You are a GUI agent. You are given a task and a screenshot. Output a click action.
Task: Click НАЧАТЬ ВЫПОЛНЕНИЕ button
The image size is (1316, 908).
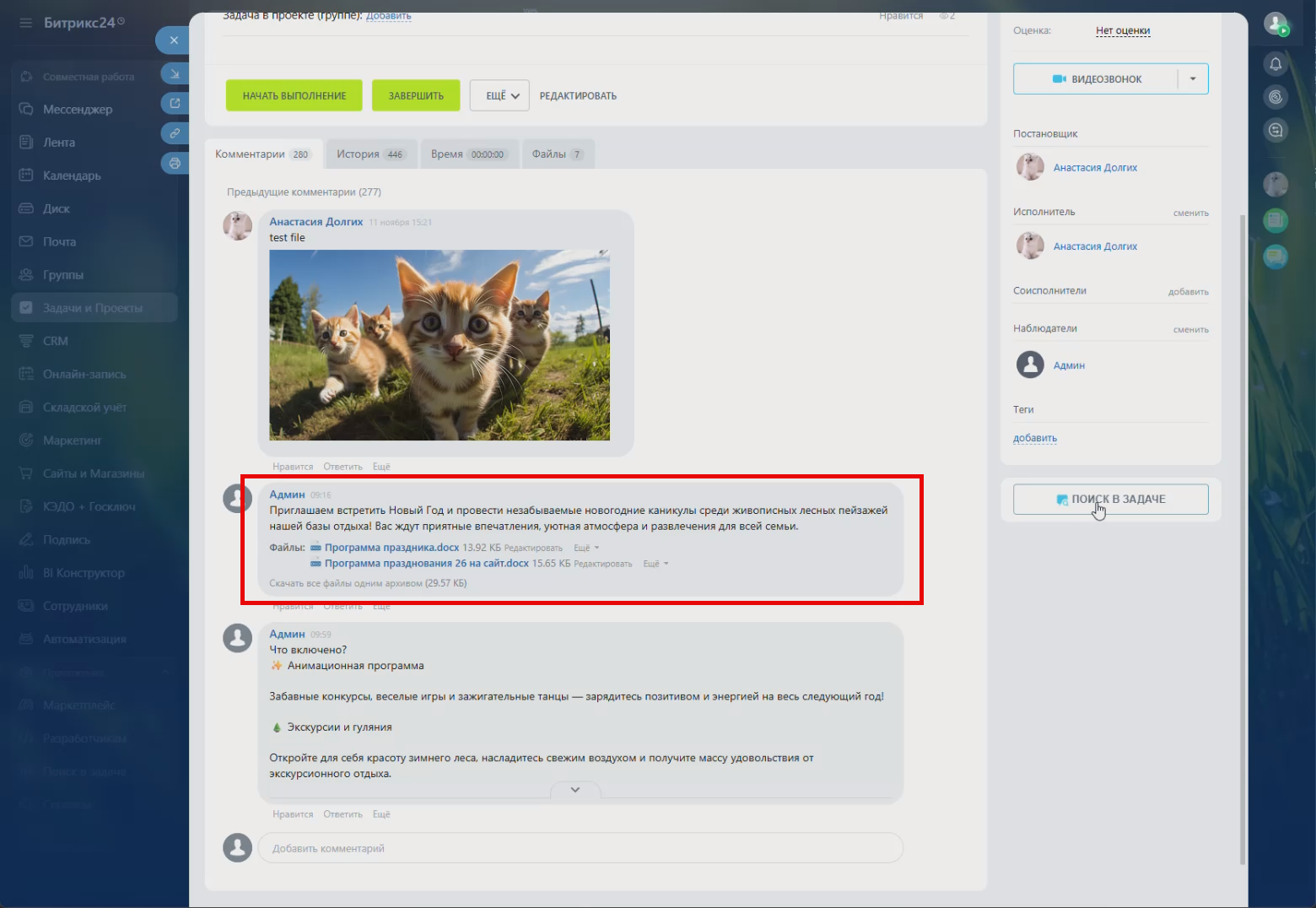294,95
